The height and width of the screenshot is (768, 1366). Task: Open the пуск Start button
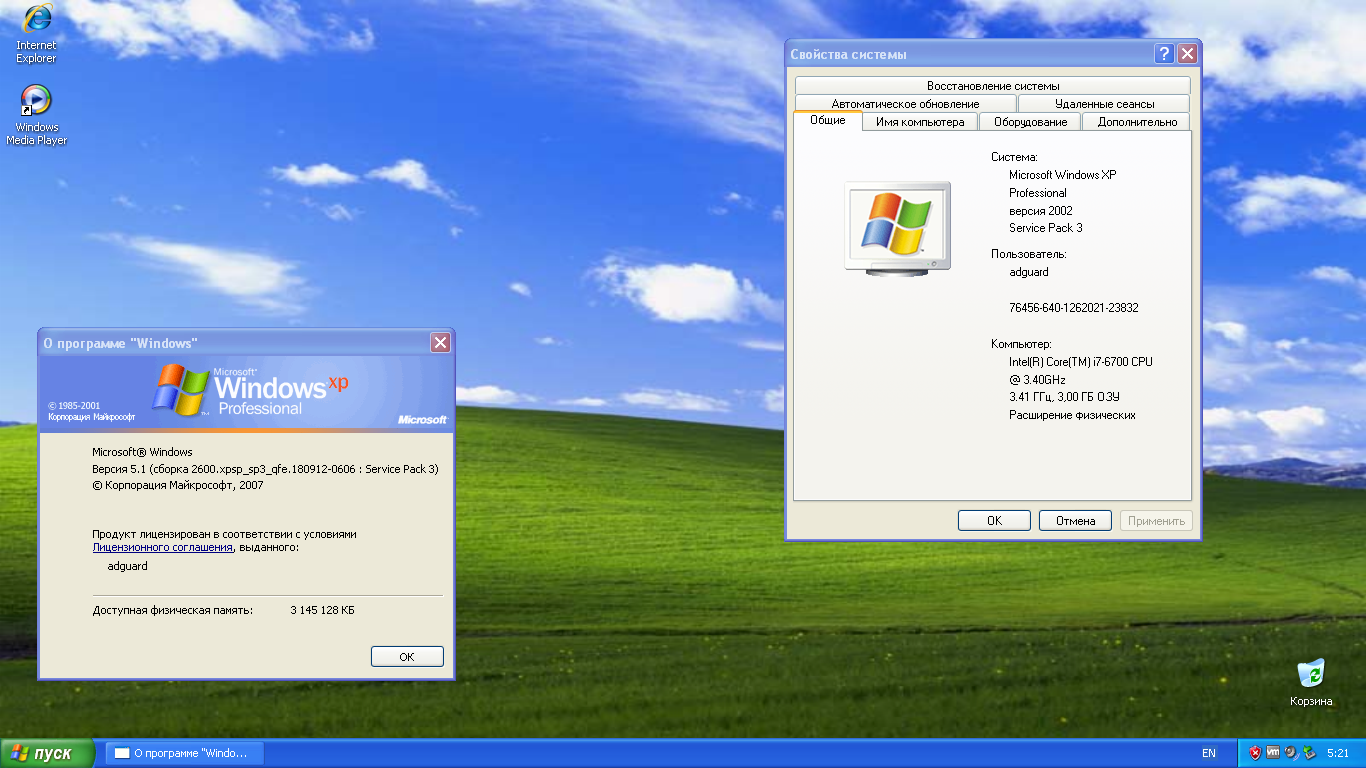(x=47, y=753)
